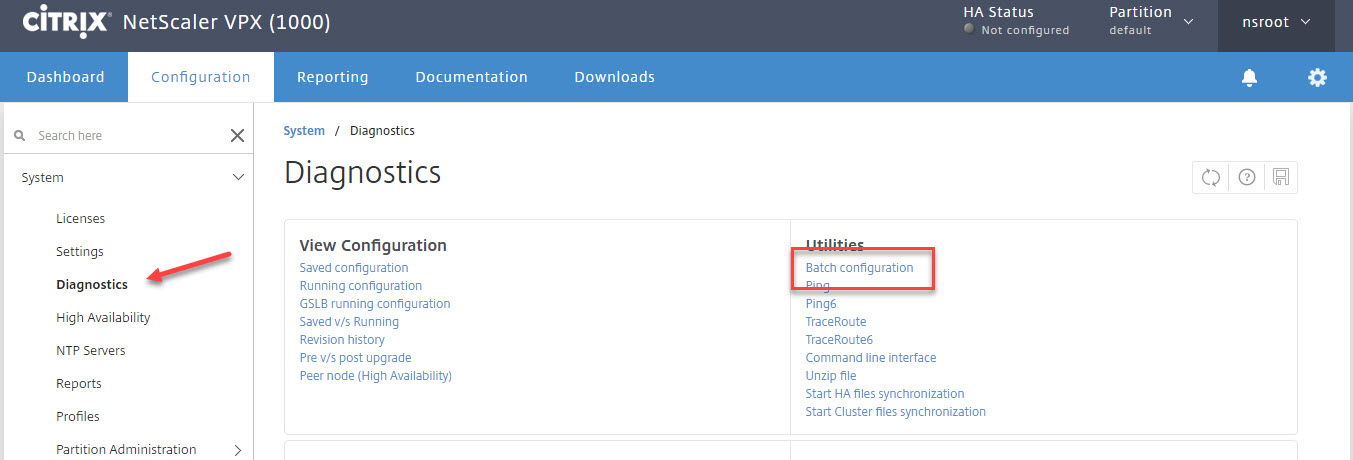Open NTP Servers in the sidebar
The height and width of the screenshot is (460, 1353).
(91, 351)
